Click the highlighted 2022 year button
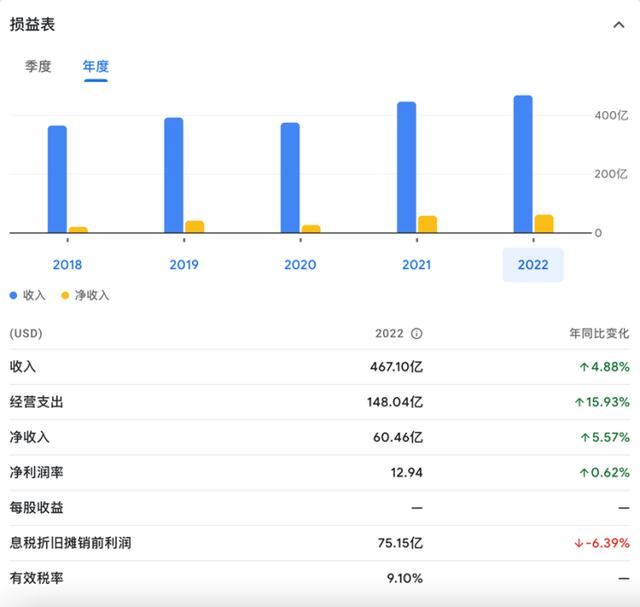This screenshot has width=640, height=607. point(533,265)
